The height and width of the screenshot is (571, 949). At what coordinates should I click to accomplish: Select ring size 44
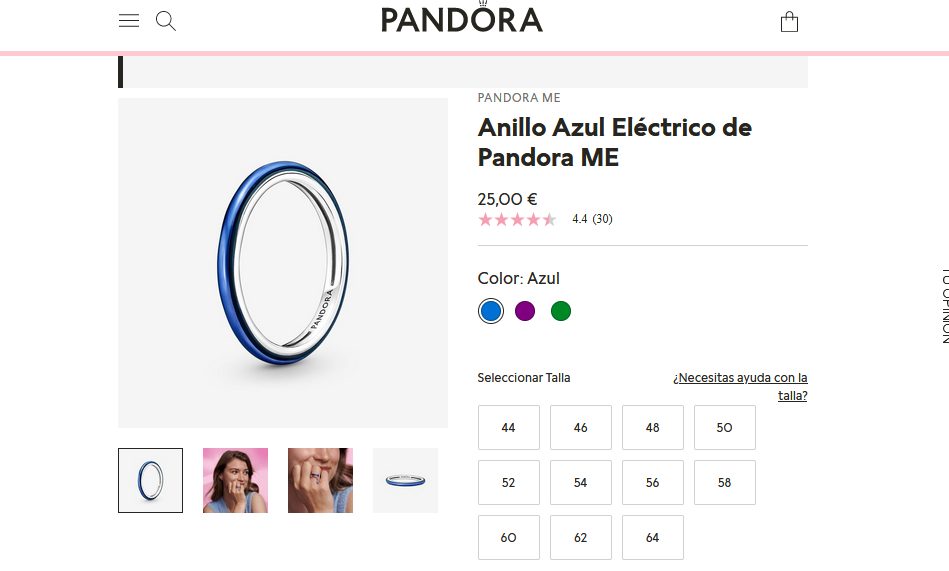(x=508, y=427)
